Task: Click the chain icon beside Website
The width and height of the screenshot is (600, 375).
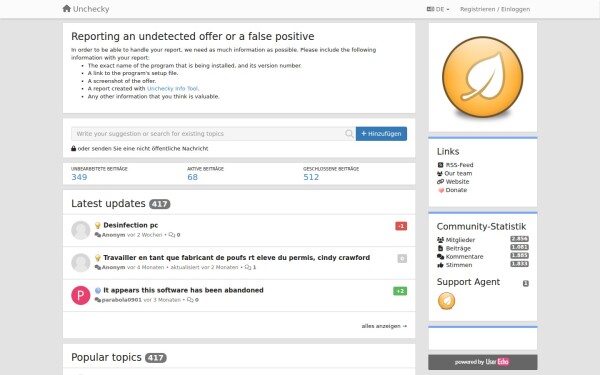Action: 440,182
